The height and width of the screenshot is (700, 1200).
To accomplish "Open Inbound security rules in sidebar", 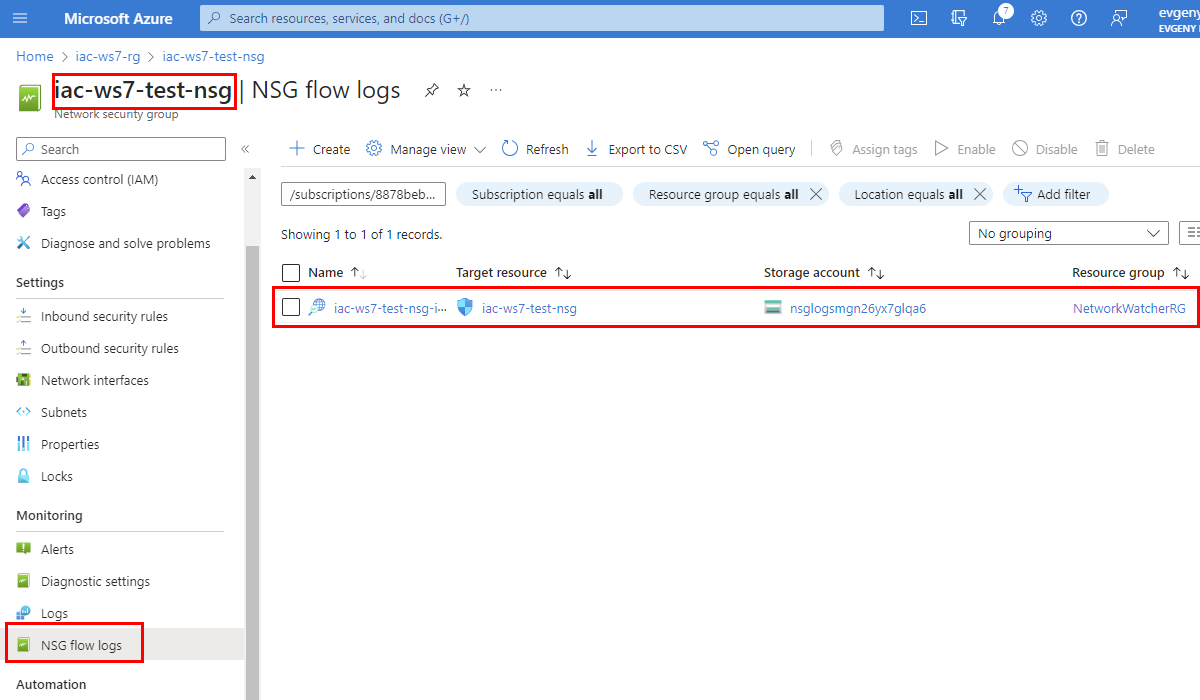I will (104, 316).
